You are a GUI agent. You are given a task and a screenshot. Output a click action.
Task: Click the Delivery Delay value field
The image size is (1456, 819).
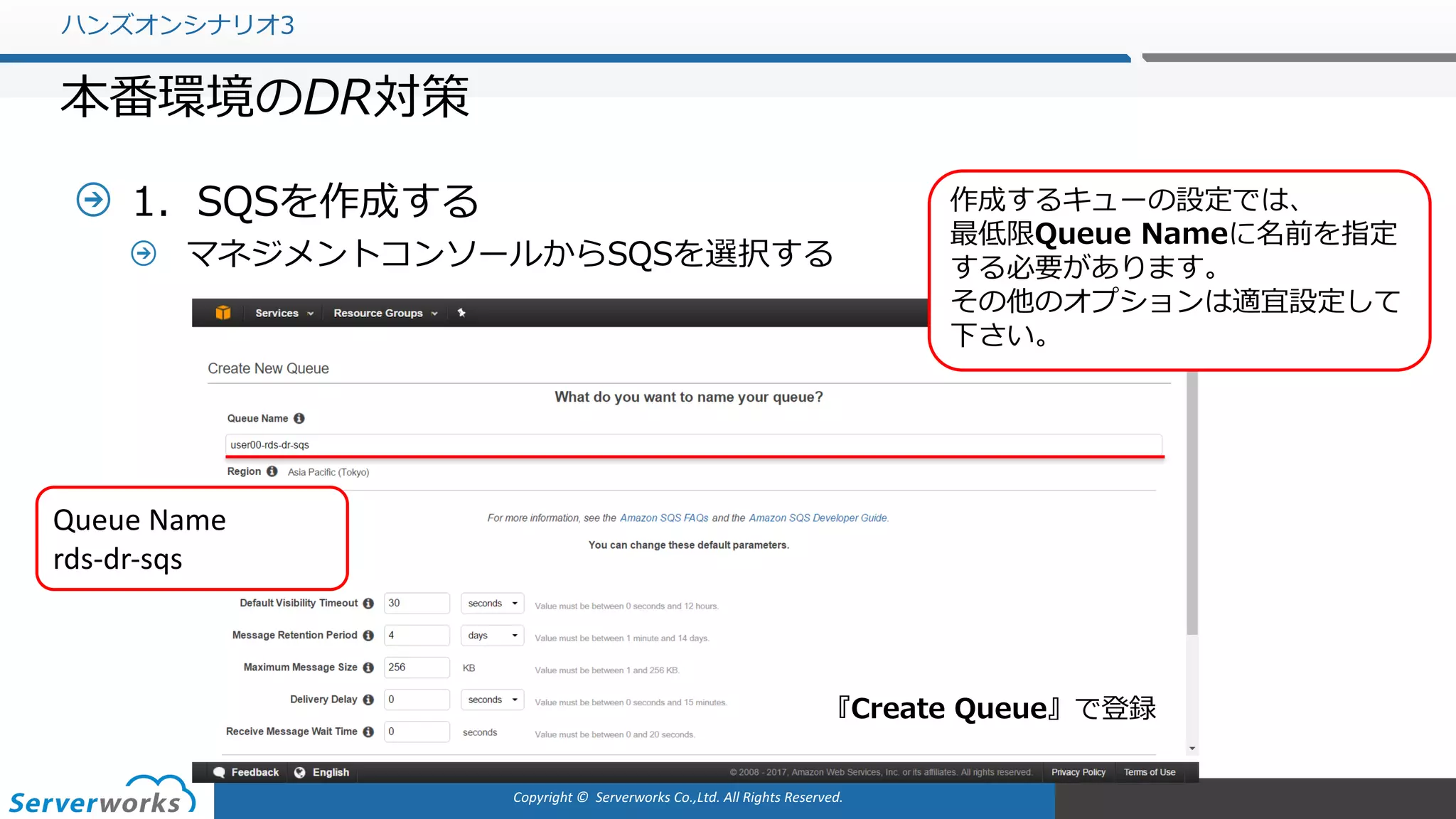pos(417,700)
